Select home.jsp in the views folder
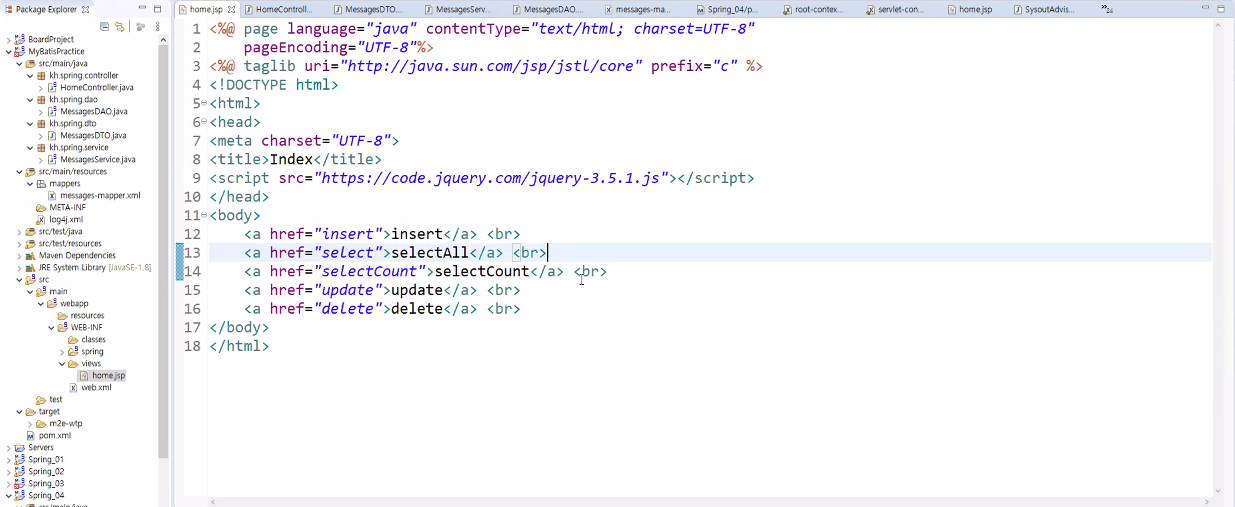 109,375
